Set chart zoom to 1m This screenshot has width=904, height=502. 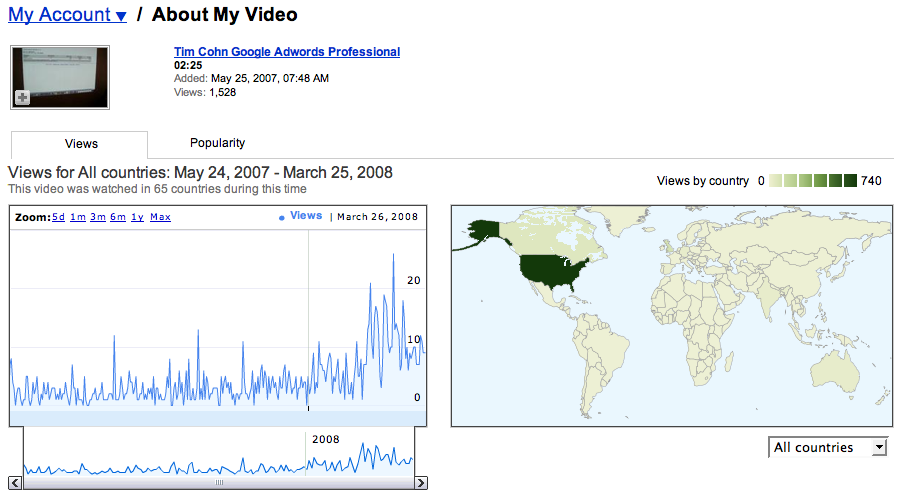coord(78,217)
